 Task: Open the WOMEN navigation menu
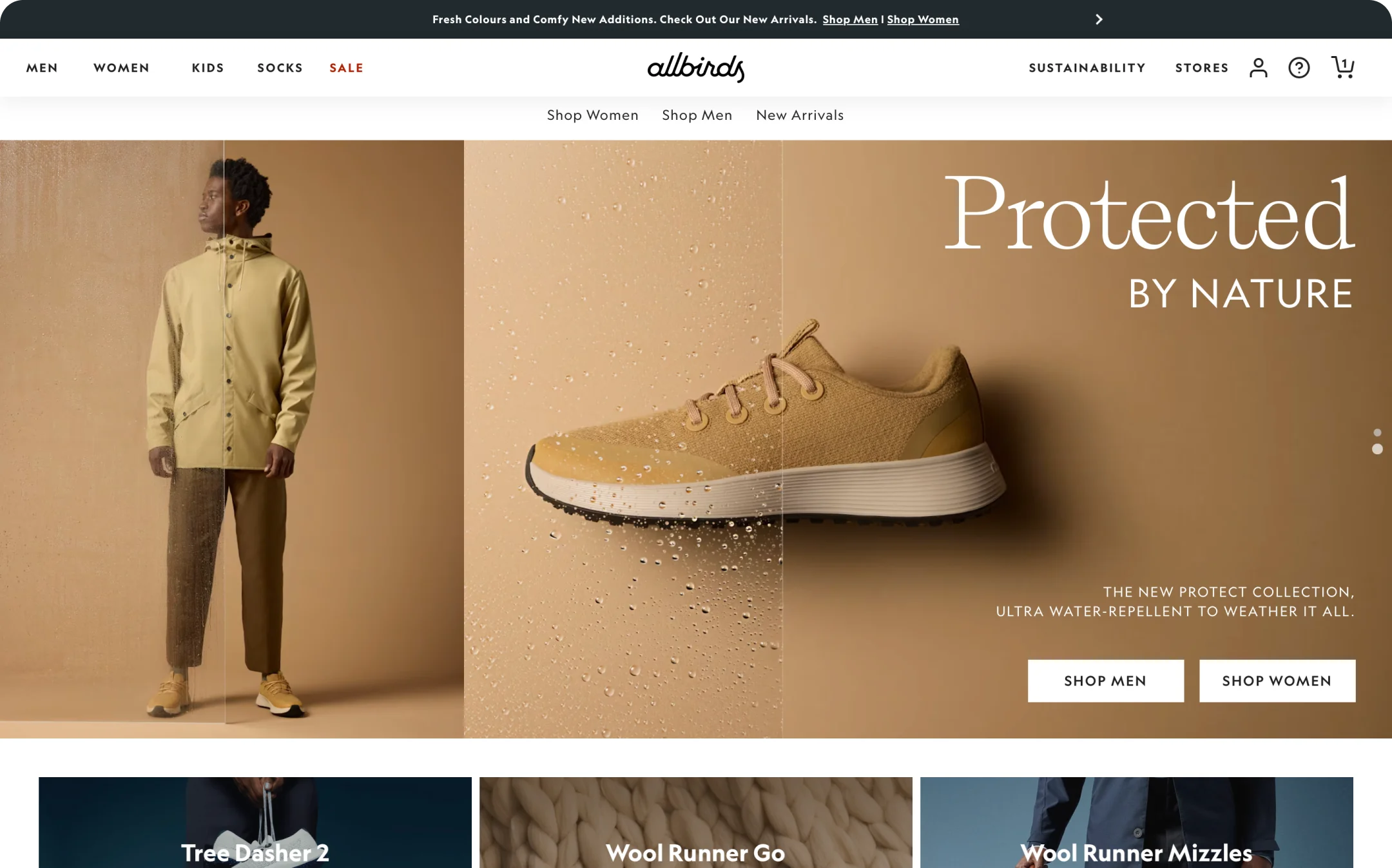click(x=121, y=68)
